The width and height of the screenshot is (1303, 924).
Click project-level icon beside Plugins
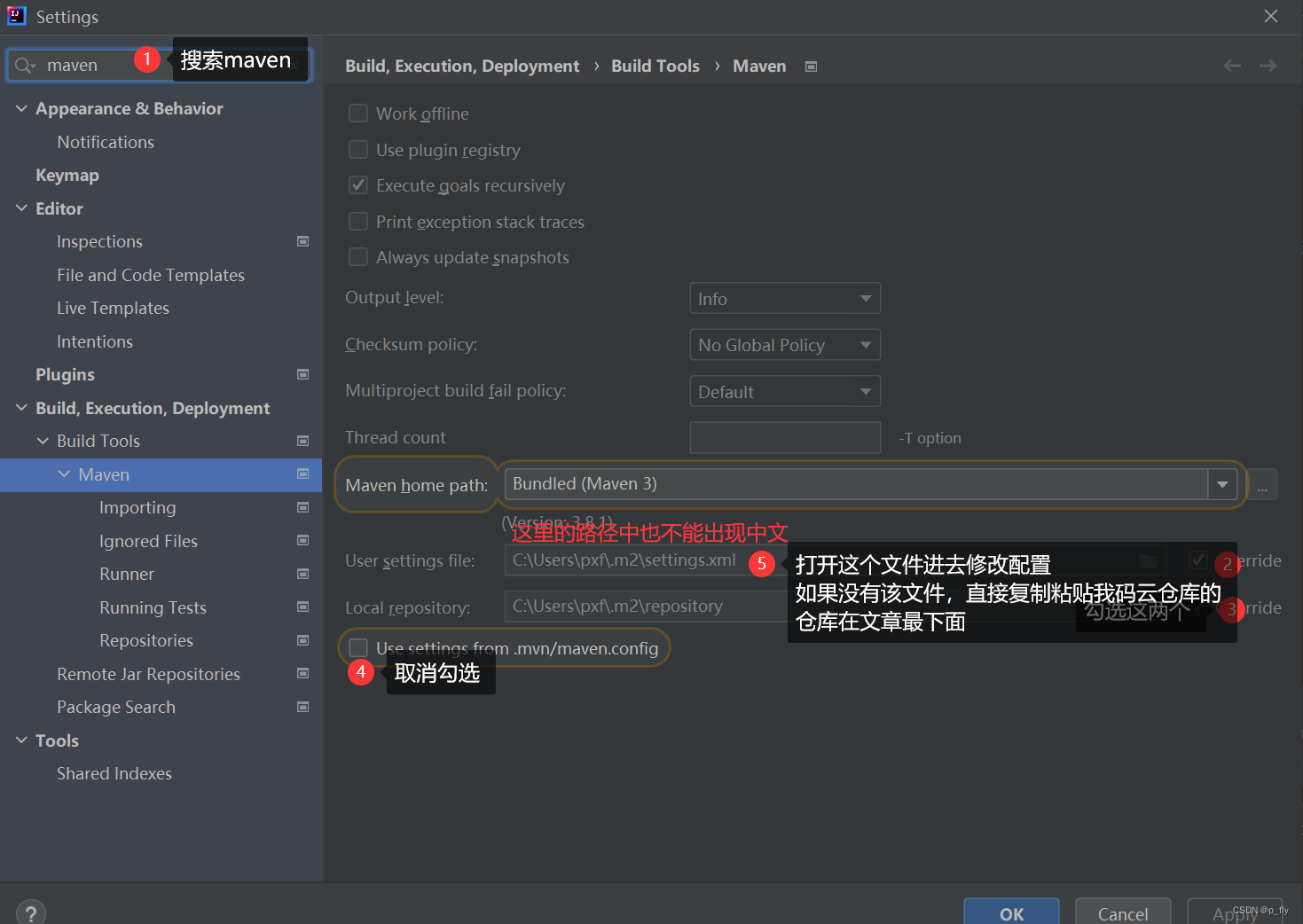(302, 374)
